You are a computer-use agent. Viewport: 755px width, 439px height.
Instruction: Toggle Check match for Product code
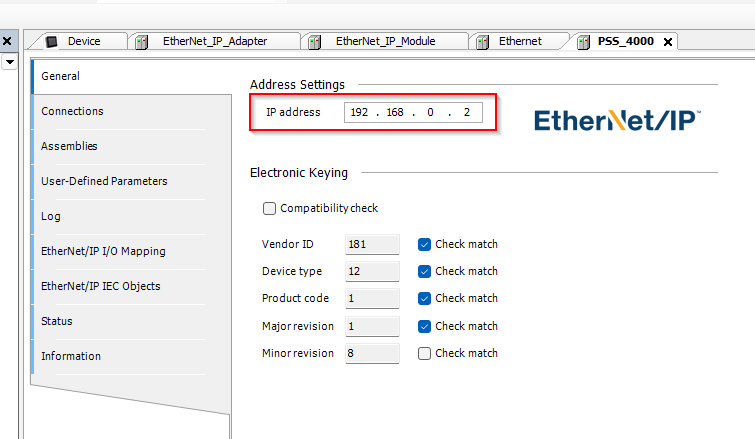pos(424,298)
